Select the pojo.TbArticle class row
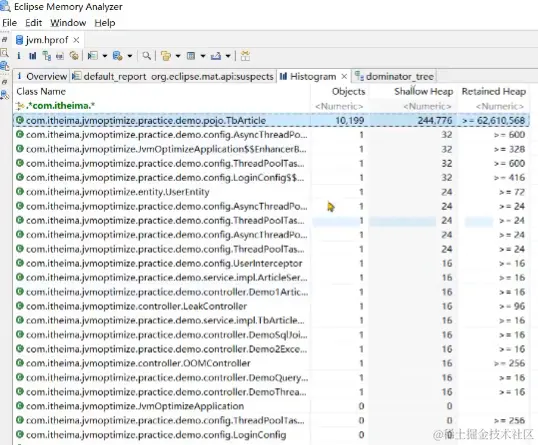The height and width of the screenshot is (445, 538). coord(271,120)
